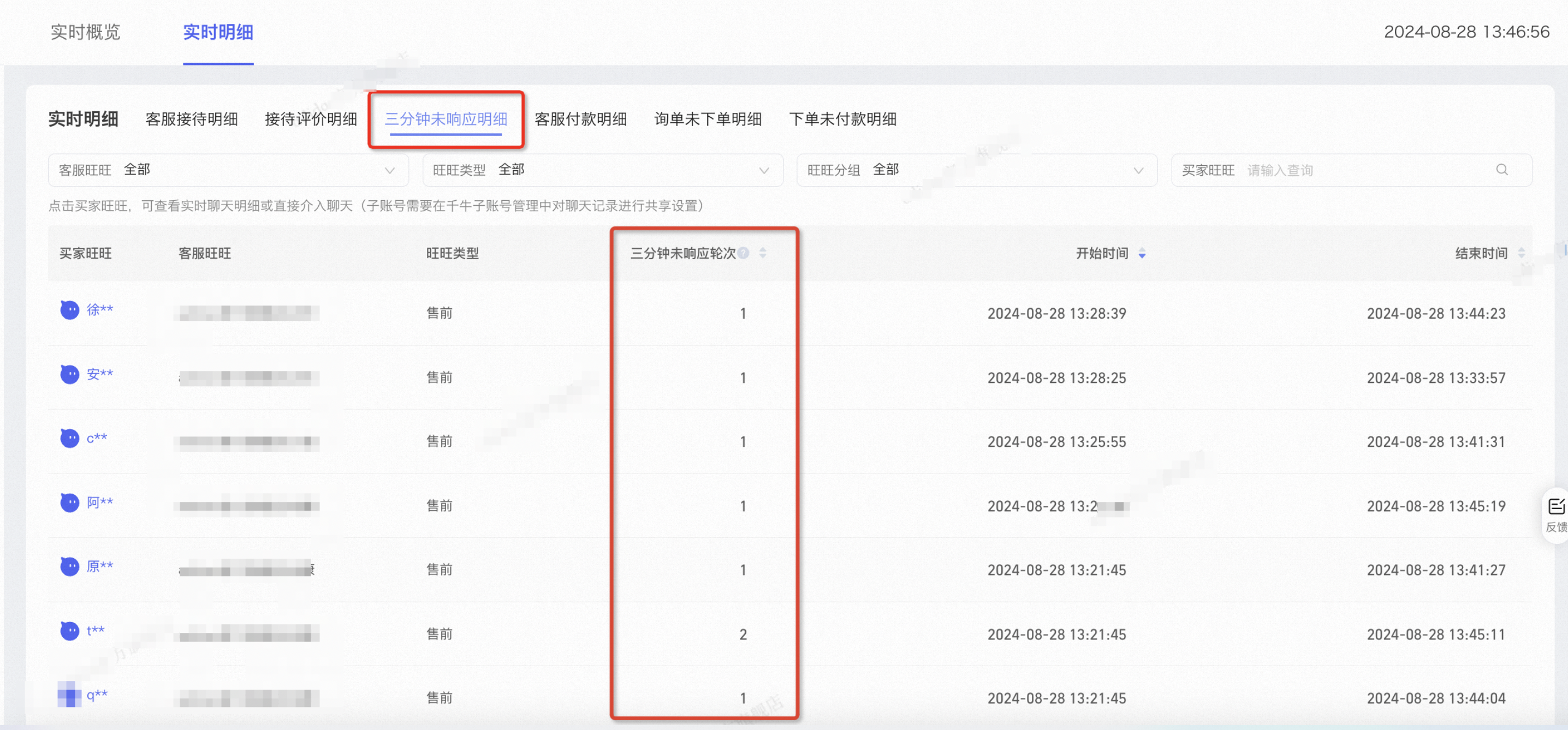The height and width of the screenshot is (730, 1568).
Task: Open the 客服付款明细 sub-tab
Action: click(581, 118)
